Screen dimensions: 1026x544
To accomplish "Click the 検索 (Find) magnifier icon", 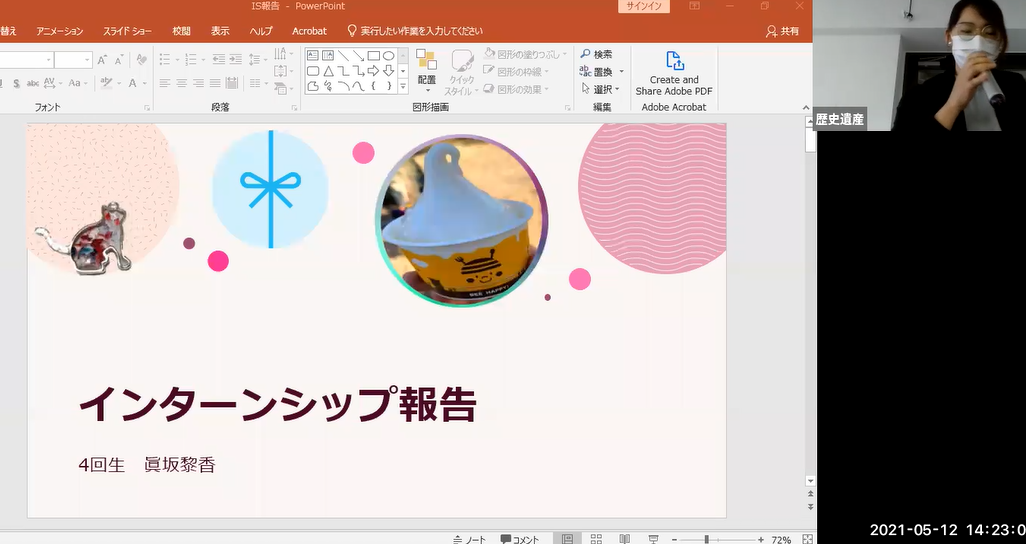I will click(x=585, y=54).
